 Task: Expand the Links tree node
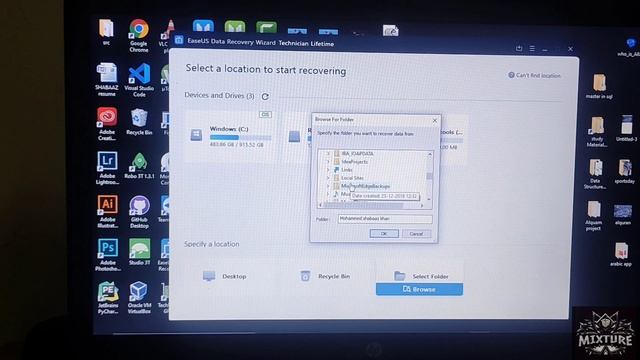[x=328, y=170]
